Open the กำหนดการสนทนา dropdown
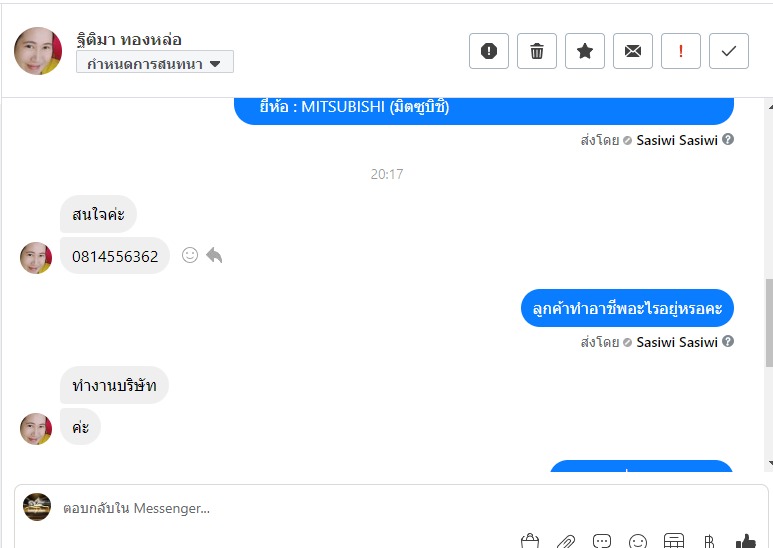 155,63
